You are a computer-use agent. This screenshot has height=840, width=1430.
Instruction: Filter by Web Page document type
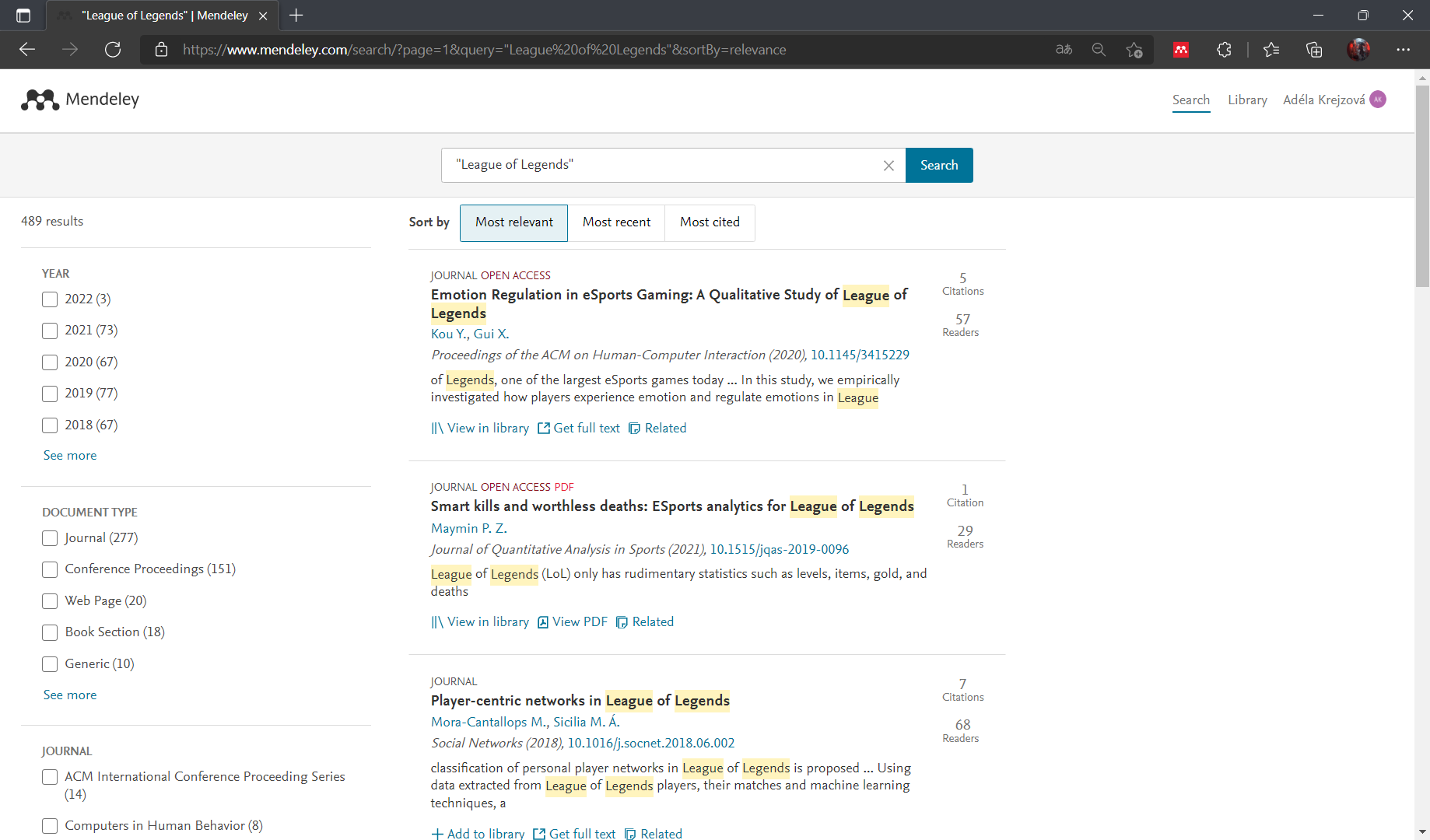tap(50, 601)
